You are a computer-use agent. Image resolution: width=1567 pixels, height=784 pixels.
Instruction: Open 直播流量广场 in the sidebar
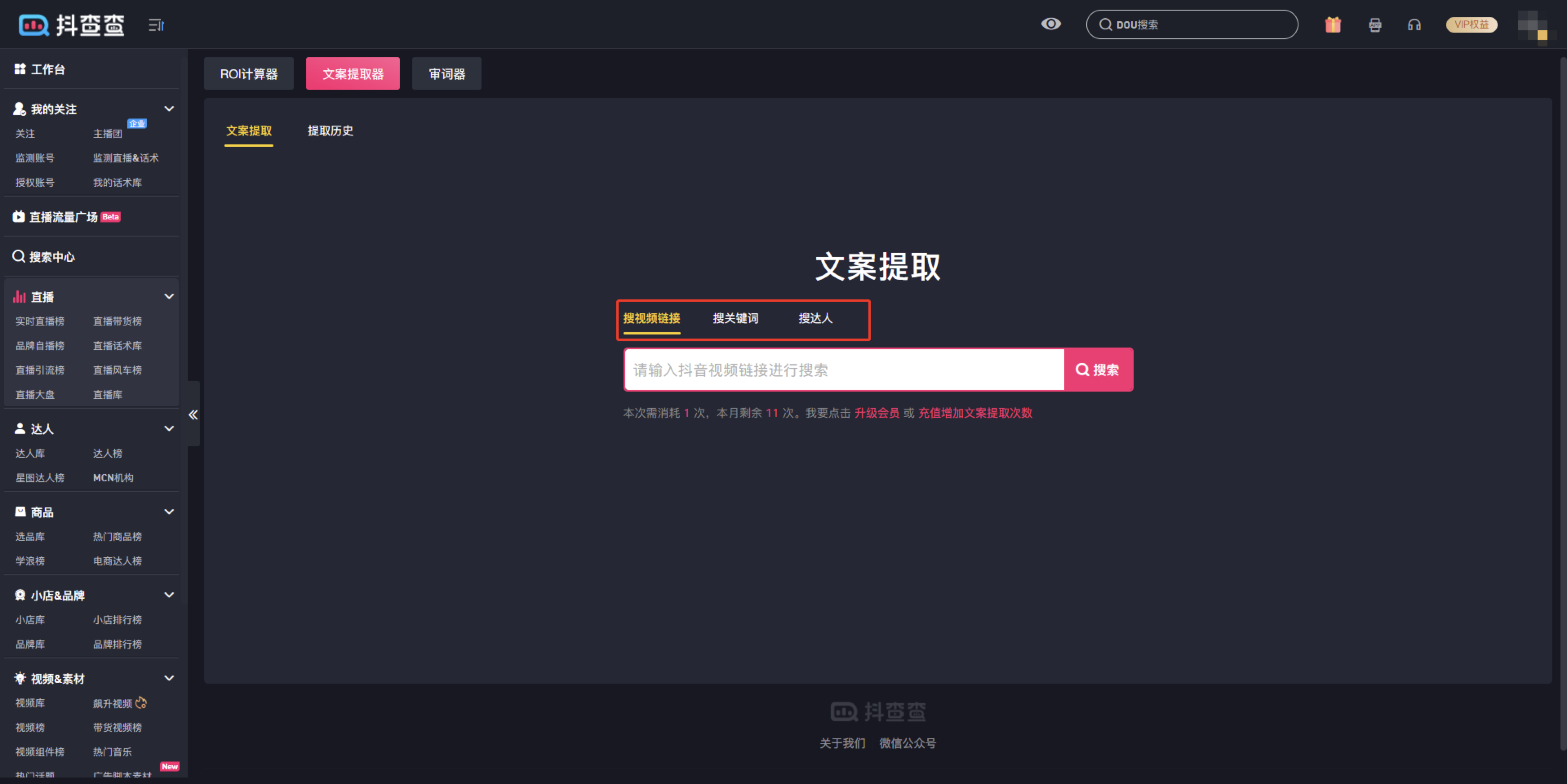tap(64, 217)
